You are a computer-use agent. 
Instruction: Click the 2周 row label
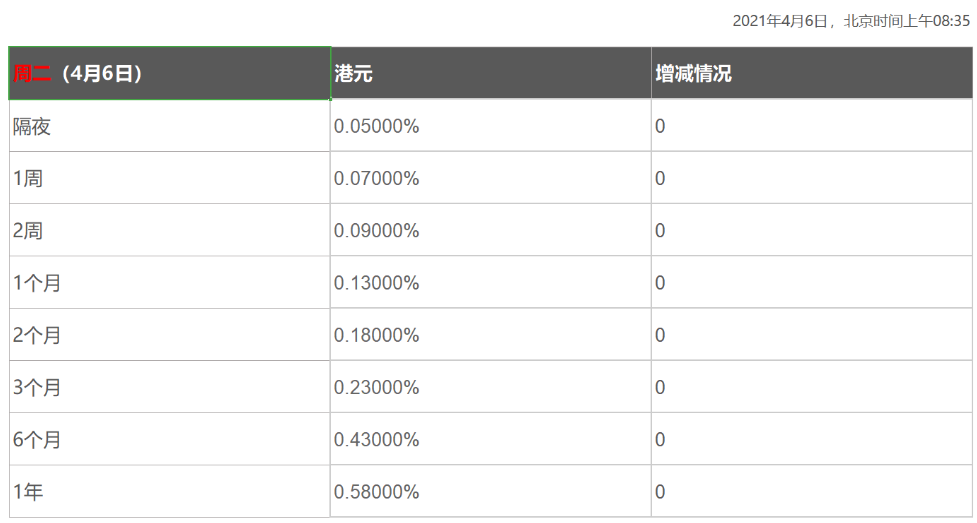pos(28,231)
